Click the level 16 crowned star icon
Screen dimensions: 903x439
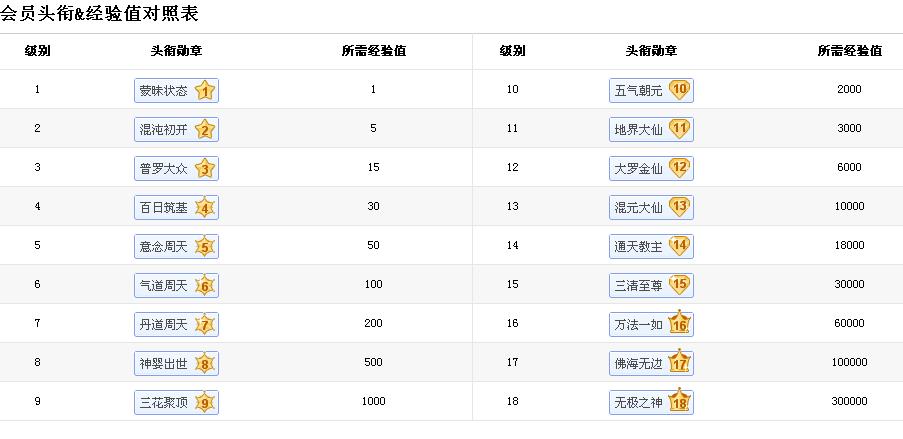tap(680, 323)
